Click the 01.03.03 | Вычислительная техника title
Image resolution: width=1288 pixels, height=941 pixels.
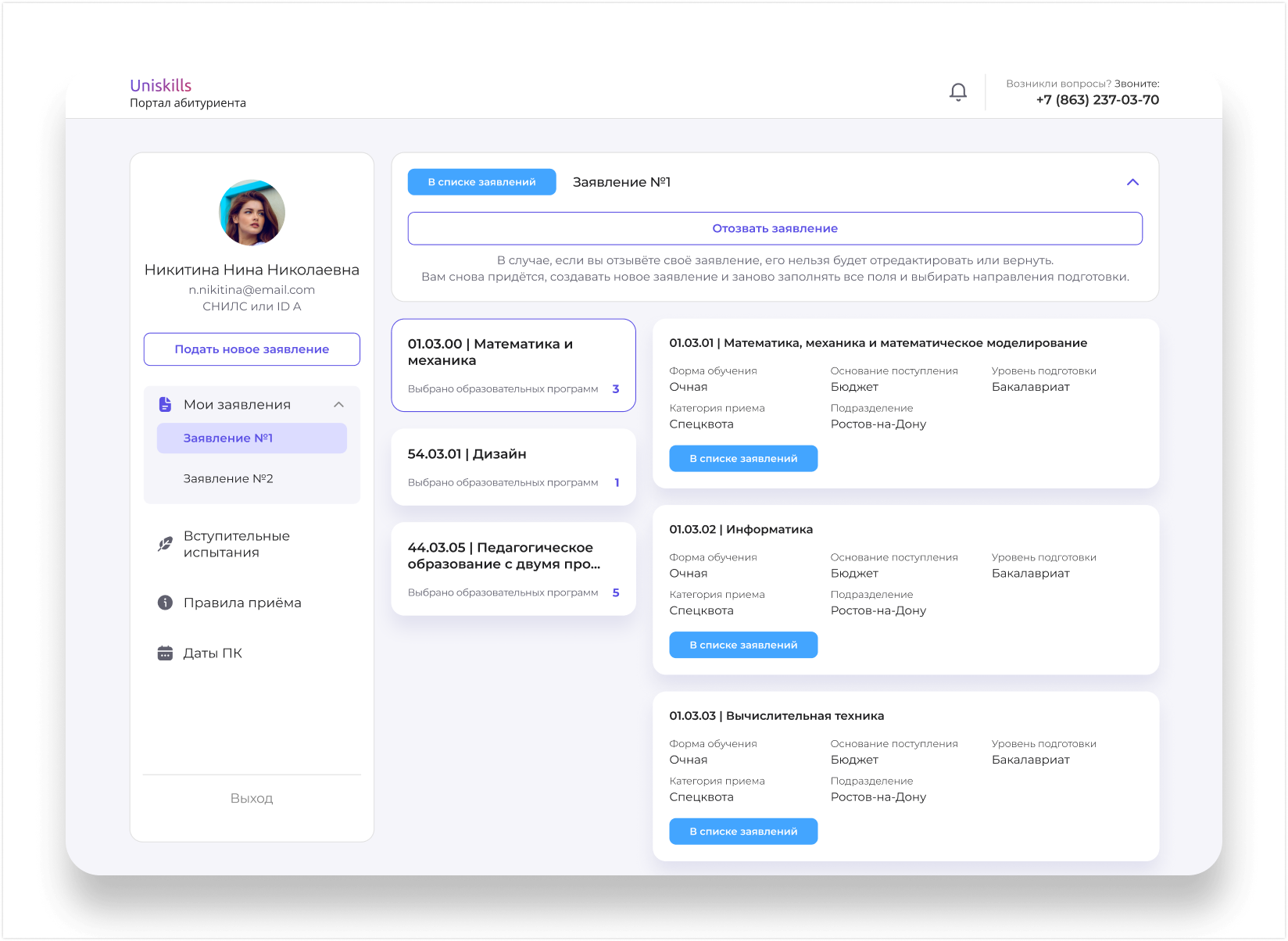(777, 716)
